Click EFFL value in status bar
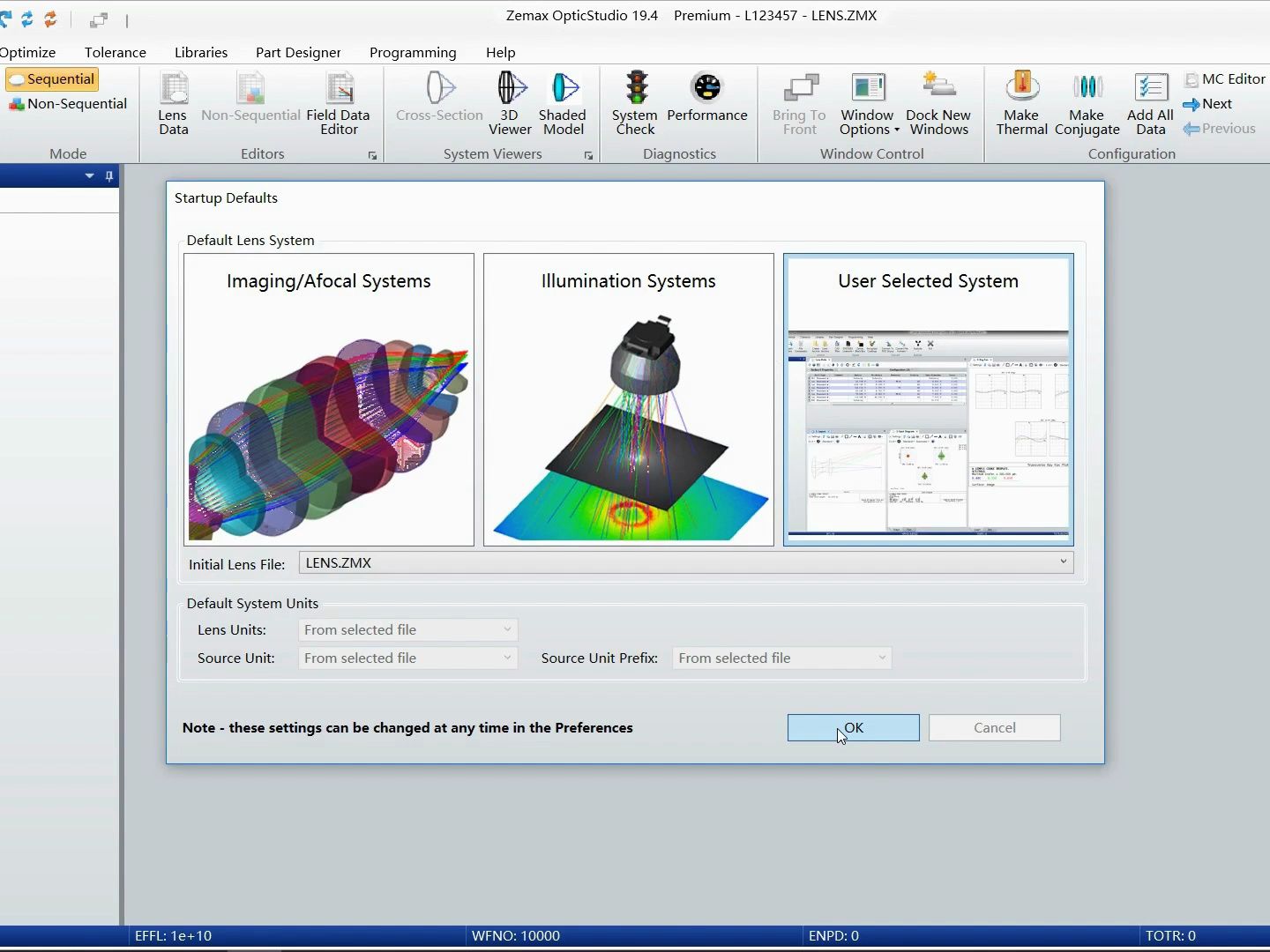The image size is (1270, 952). coord(173,936)
